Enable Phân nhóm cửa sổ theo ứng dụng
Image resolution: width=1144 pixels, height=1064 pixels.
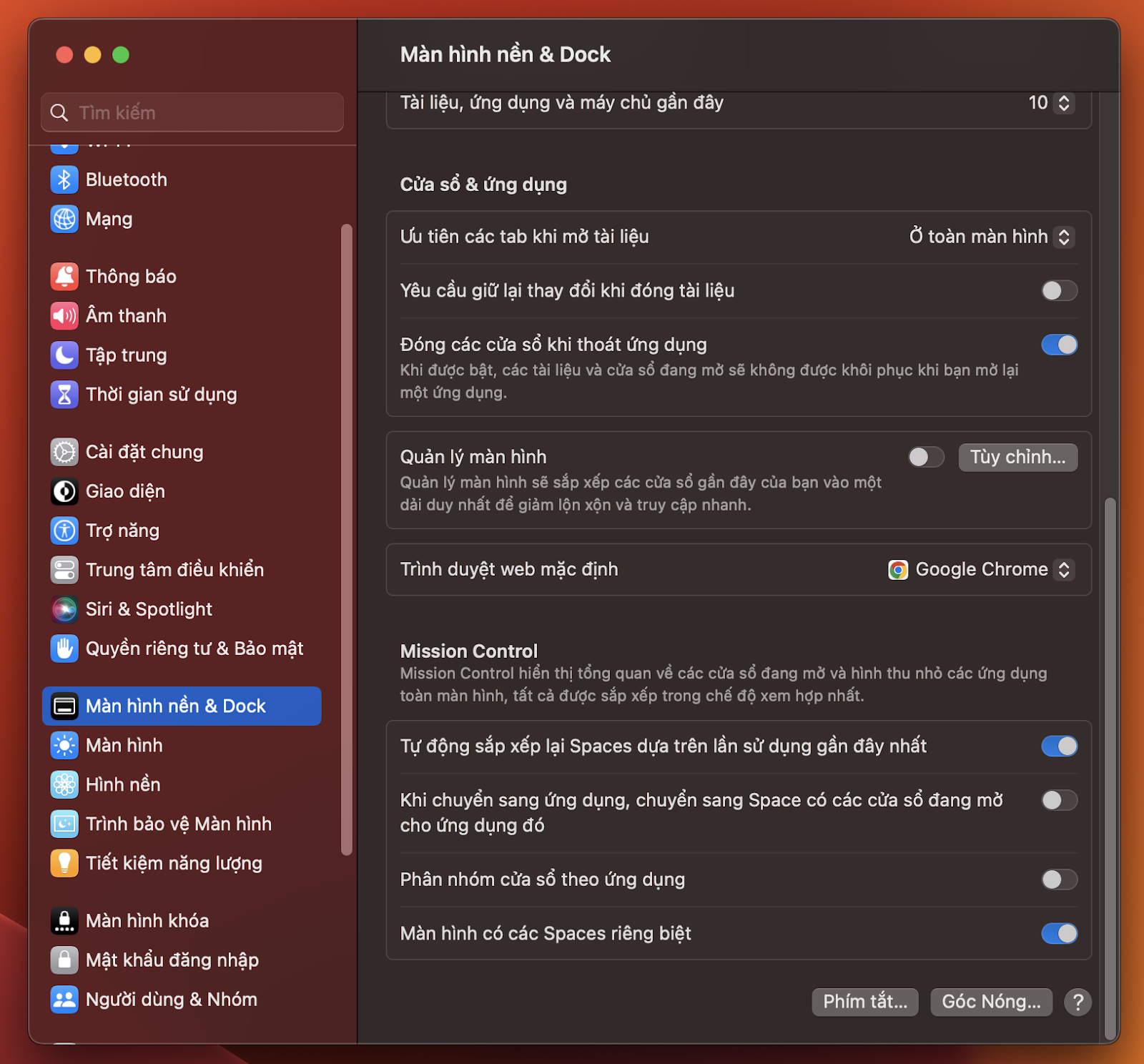[1059, 880]
